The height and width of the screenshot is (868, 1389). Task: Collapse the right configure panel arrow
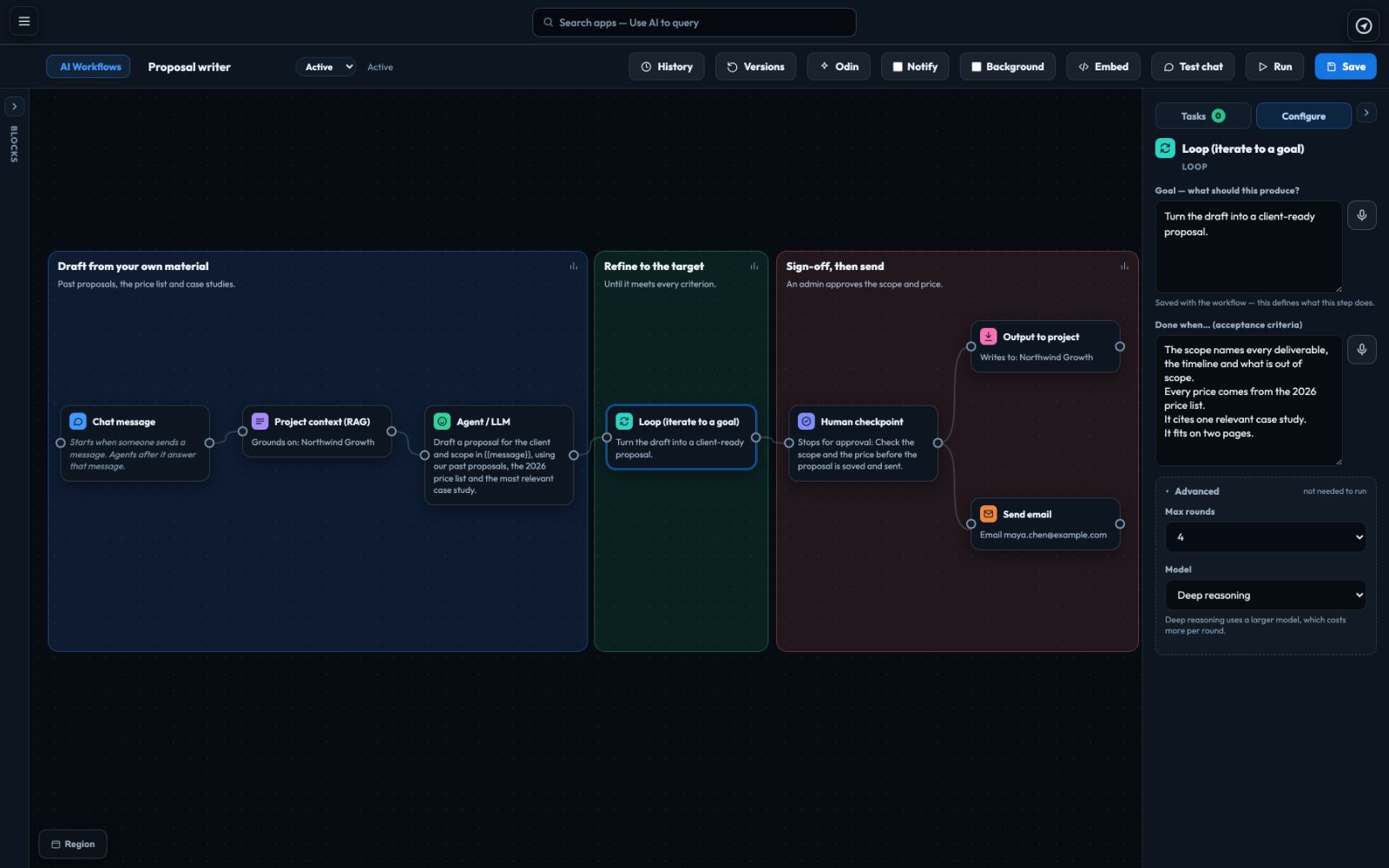1366,113
